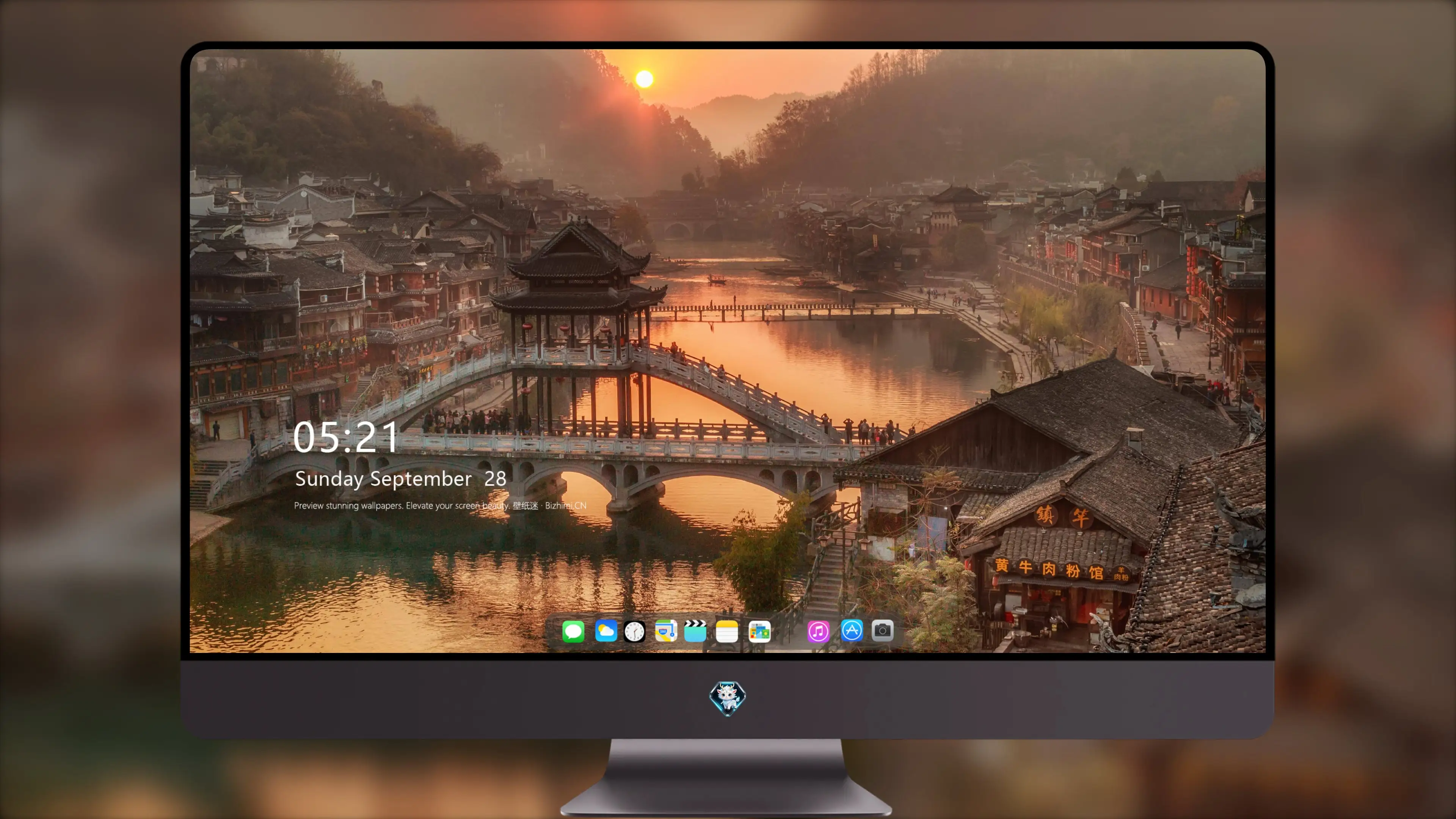Open the App Store from the dock
Screen dimensions: 1456x819
pyautogui.click(x=852, y=631)
